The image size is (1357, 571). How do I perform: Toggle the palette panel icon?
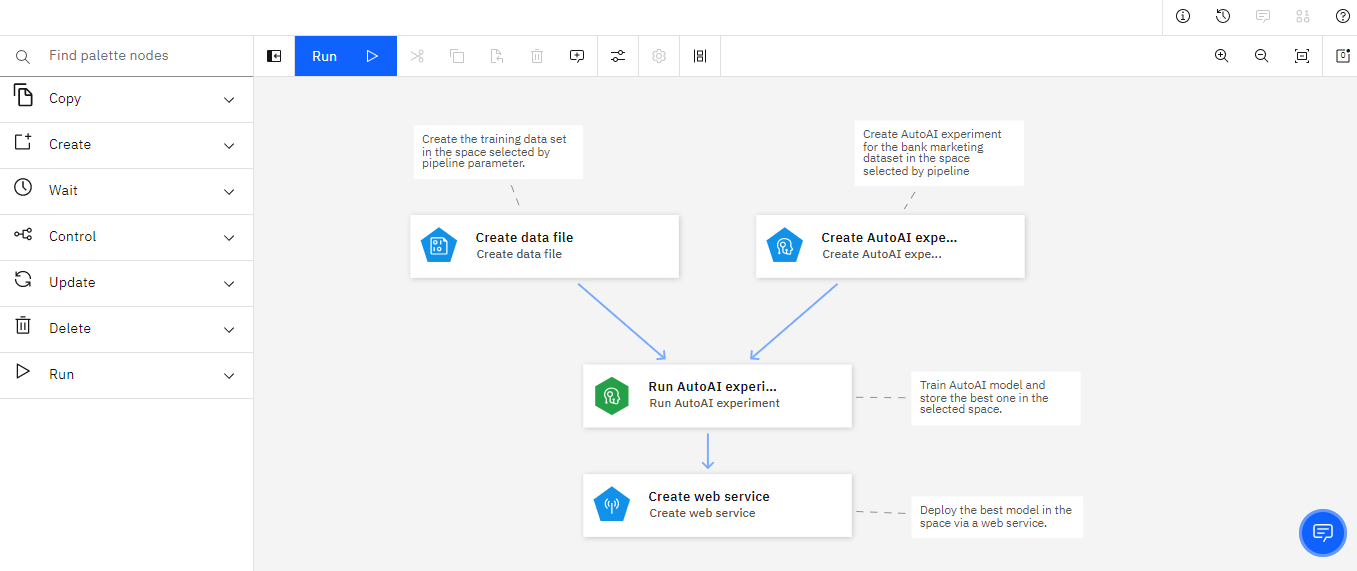274,56
